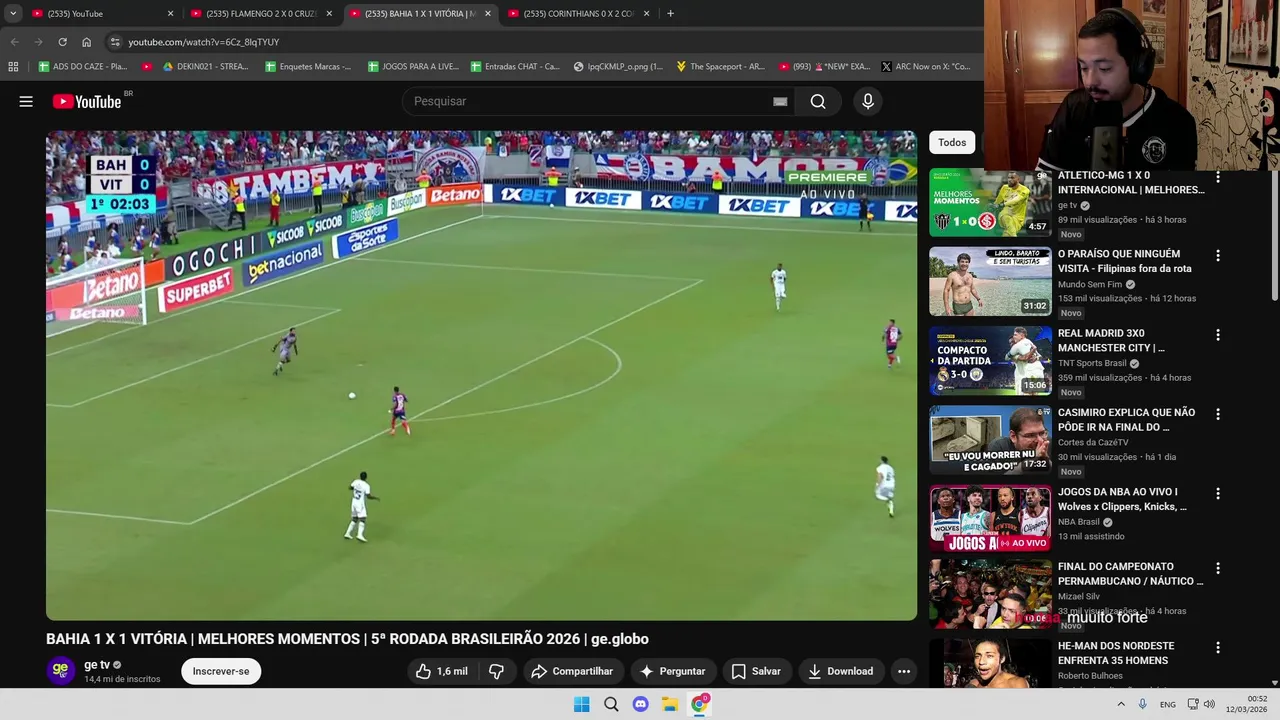
Task: Click the Perguntar ask button
Action: (x=672, y=671)
